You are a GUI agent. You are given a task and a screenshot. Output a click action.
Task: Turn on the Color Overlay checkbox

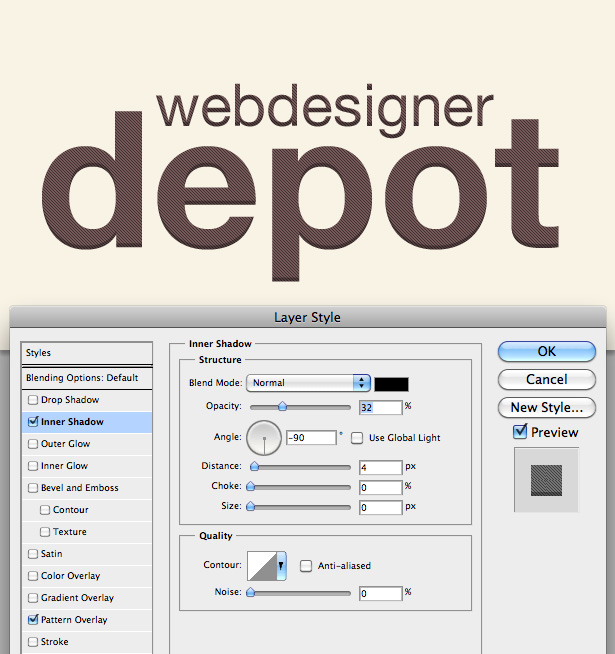coord(33,576)
